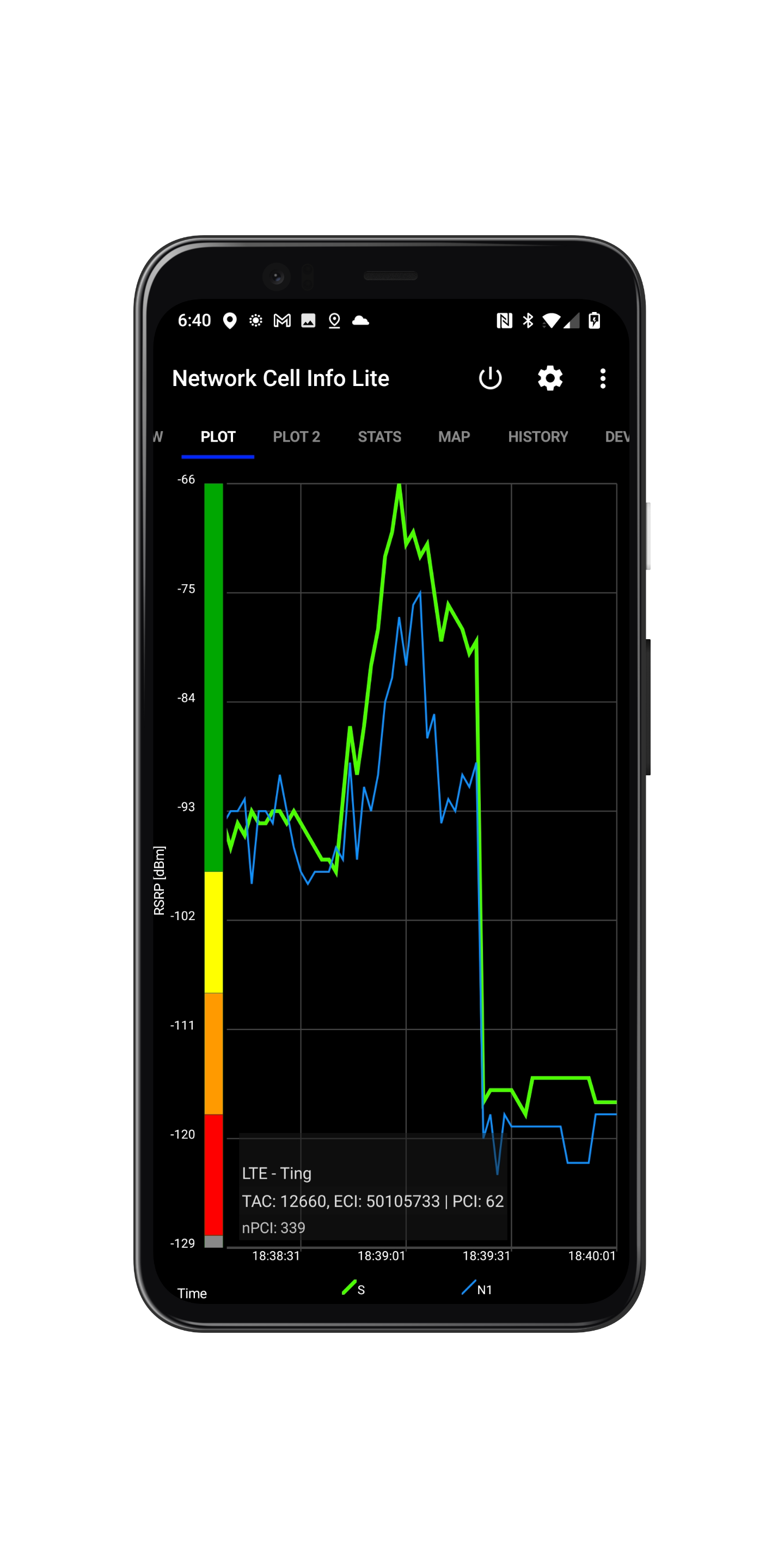
Task: Tap the Time axis label
Action: pyautogui.click(x=192, y=1294)
